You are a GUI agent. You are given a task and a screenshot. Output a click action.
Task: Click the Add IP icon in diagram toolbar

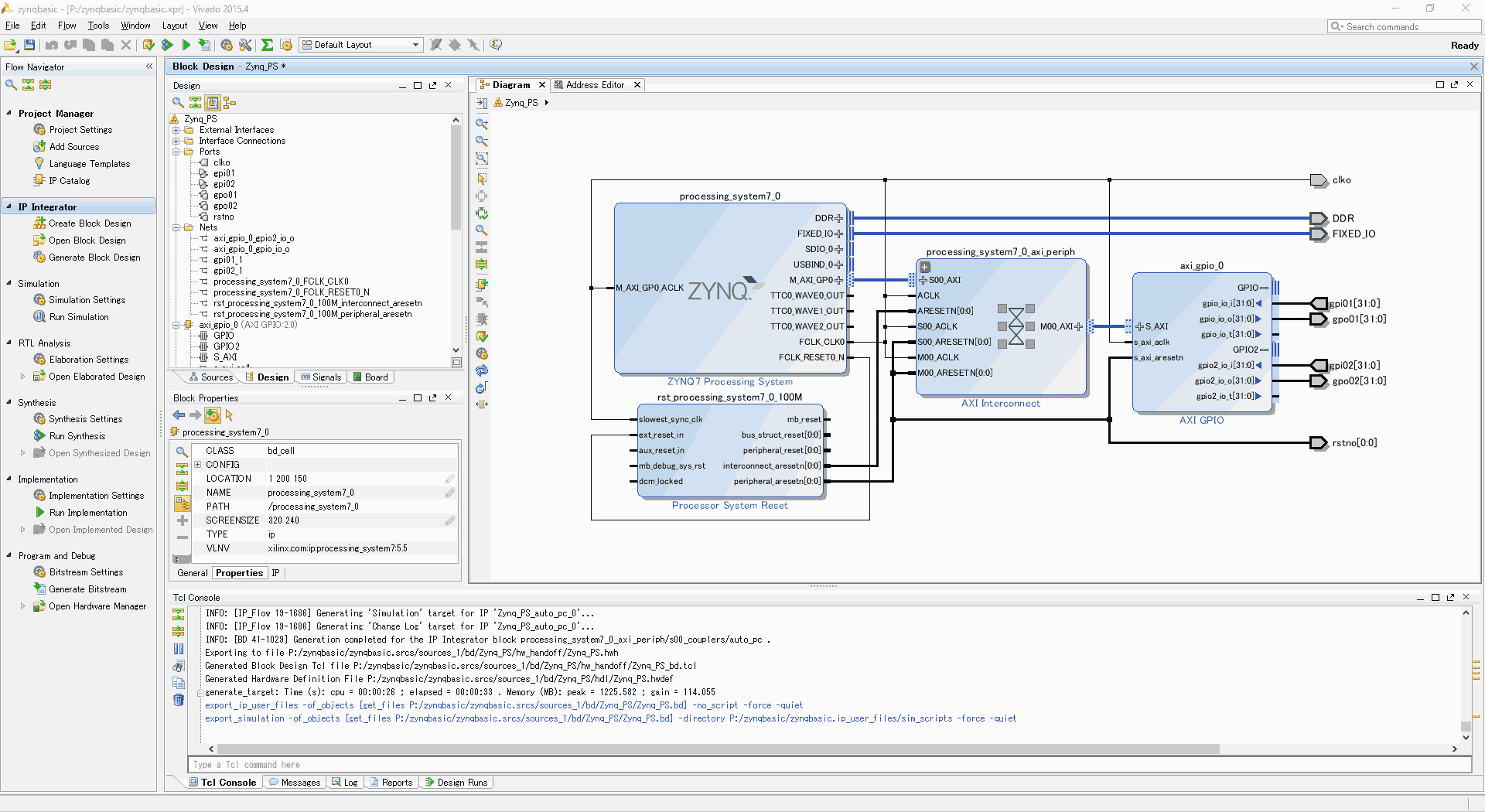coord(481,284)
